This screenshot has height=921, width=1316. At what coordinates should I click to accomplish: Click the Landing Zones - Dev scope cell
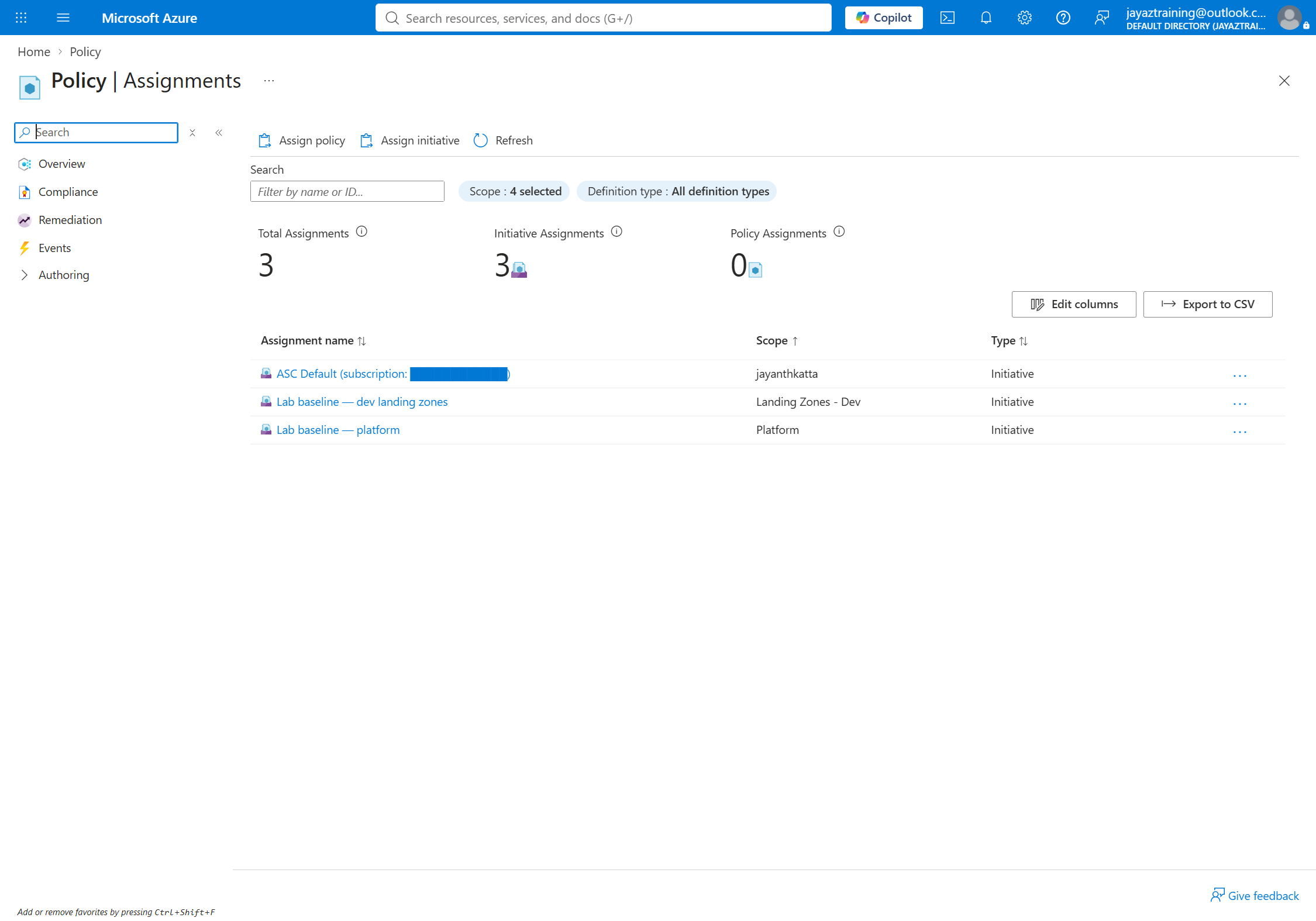pos(808,402)
